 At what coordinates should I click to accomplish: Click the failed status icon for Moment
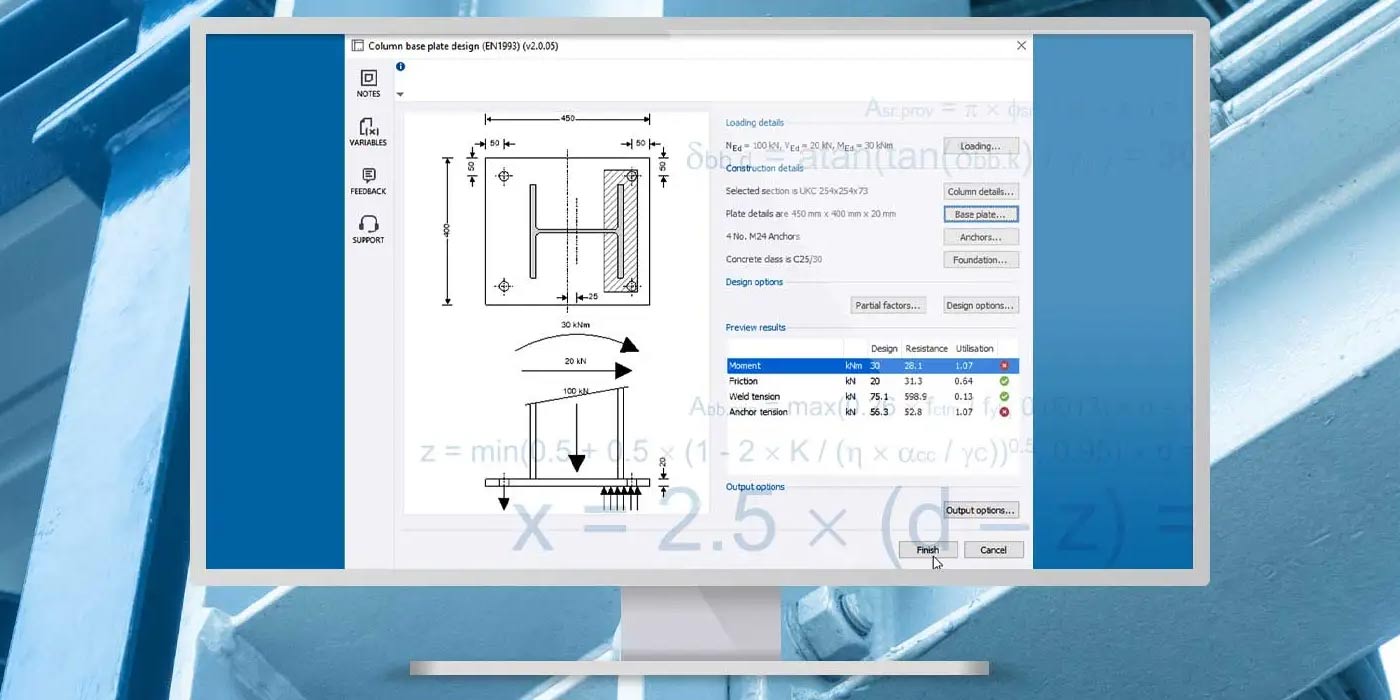(x=1004, y=366)
